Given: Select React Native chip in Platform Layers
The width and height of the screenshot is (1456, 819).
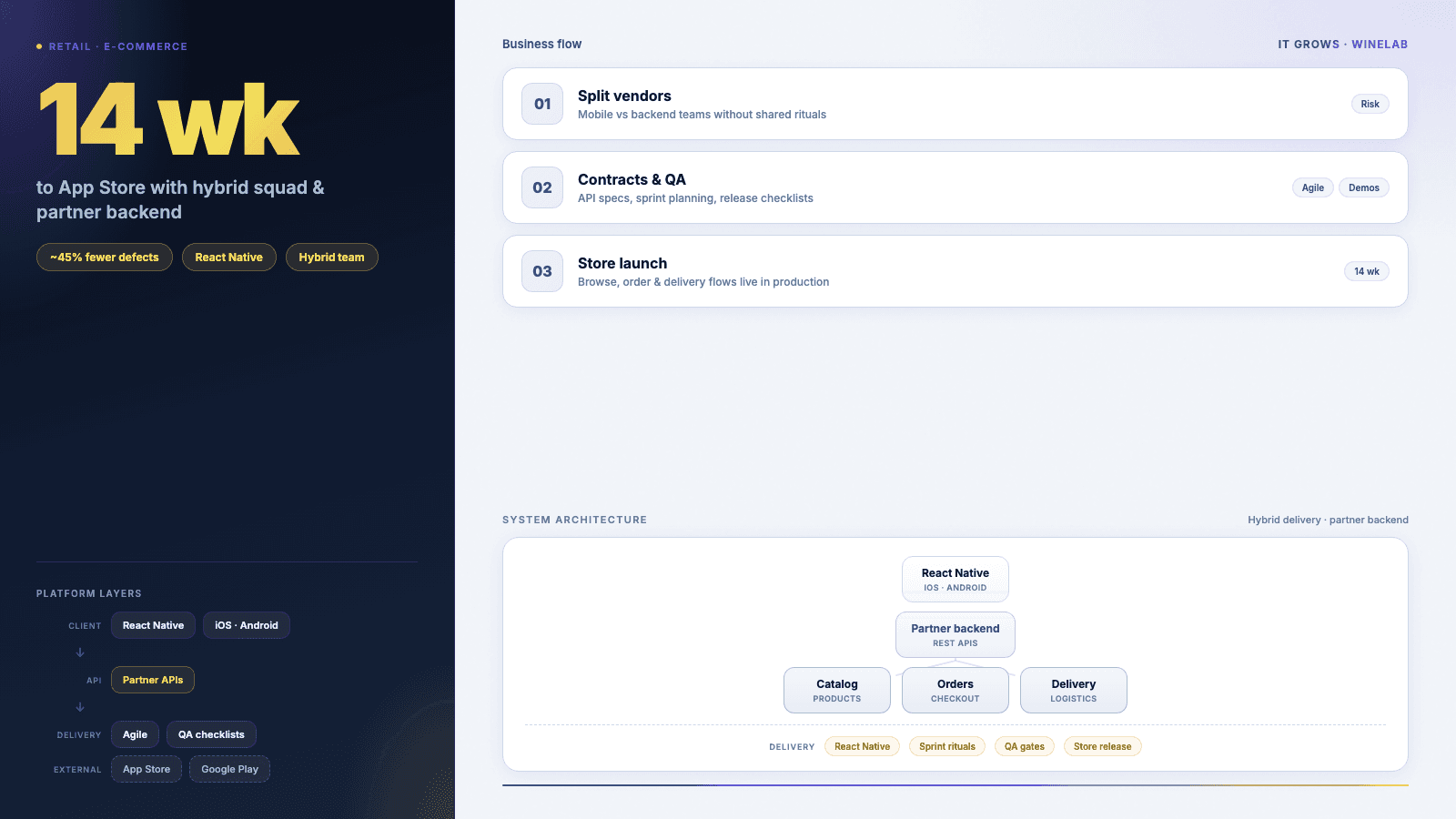Looking at the screenshot, I should (x=153, y=625).
